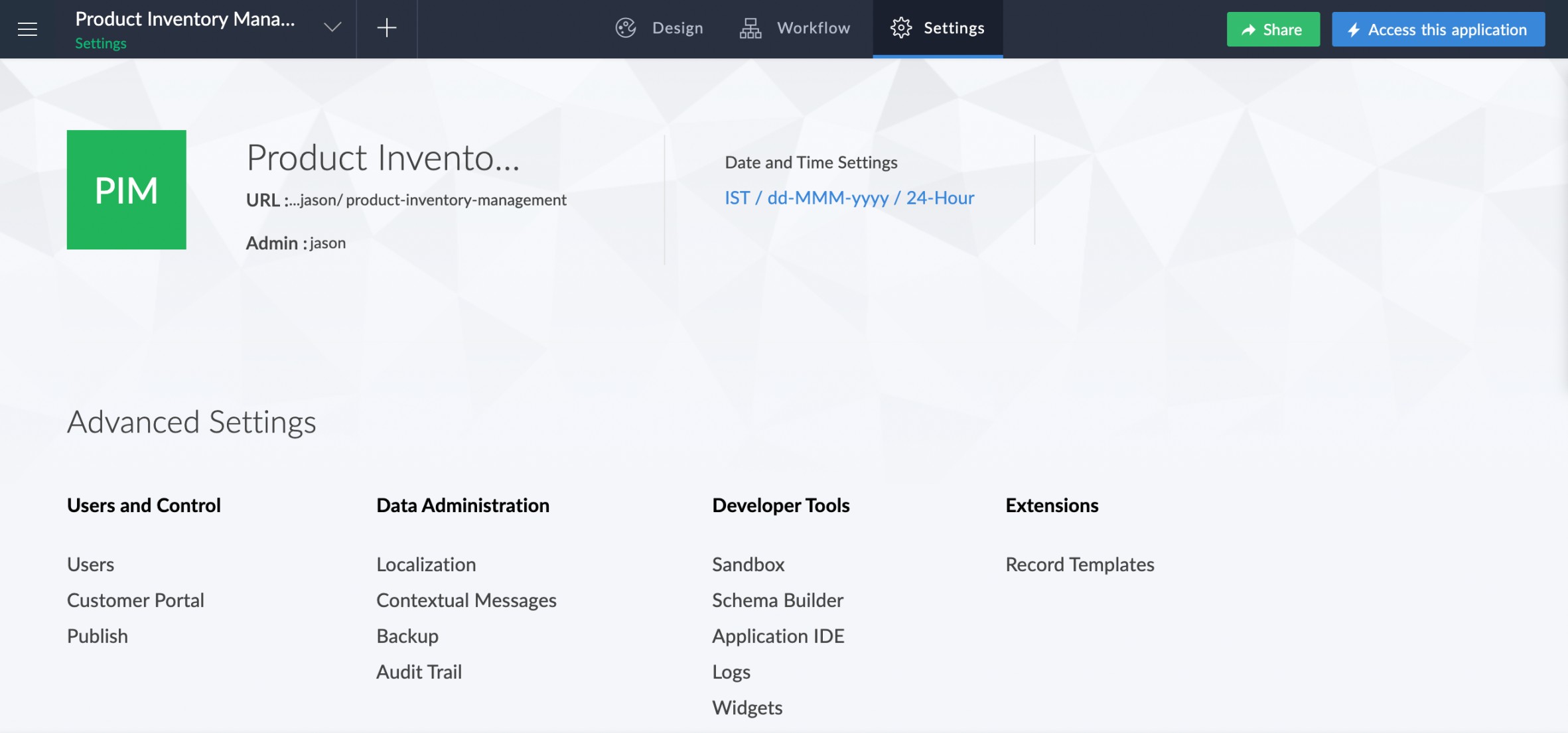Click the plus icon to add new
The image size is (1568, 733).
tap(386, 28)
